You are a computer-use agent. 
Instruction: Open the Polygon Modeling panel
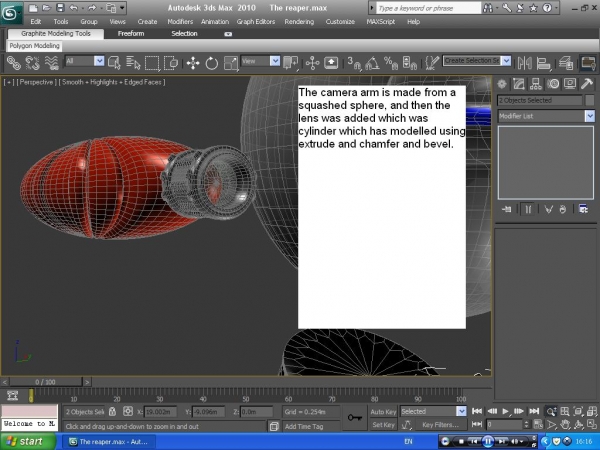click(x=34, y=46)
